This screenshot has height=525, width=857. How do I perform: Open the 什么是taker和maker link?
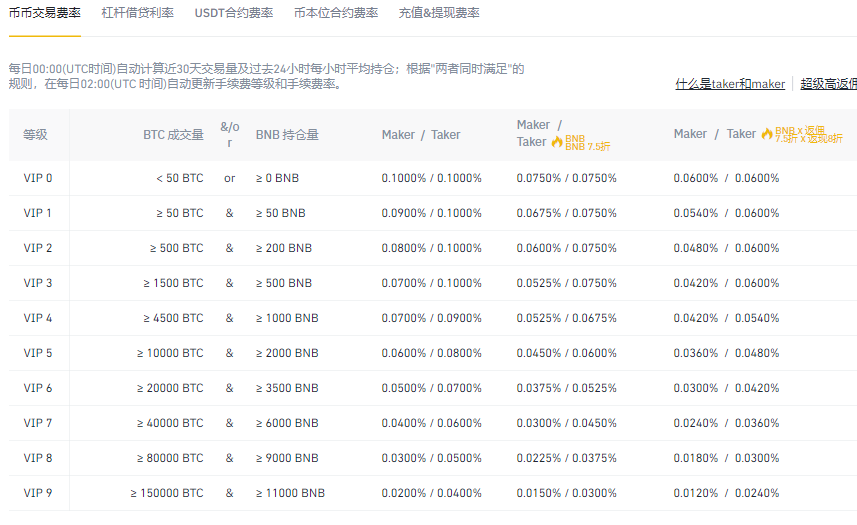(730, 84)
